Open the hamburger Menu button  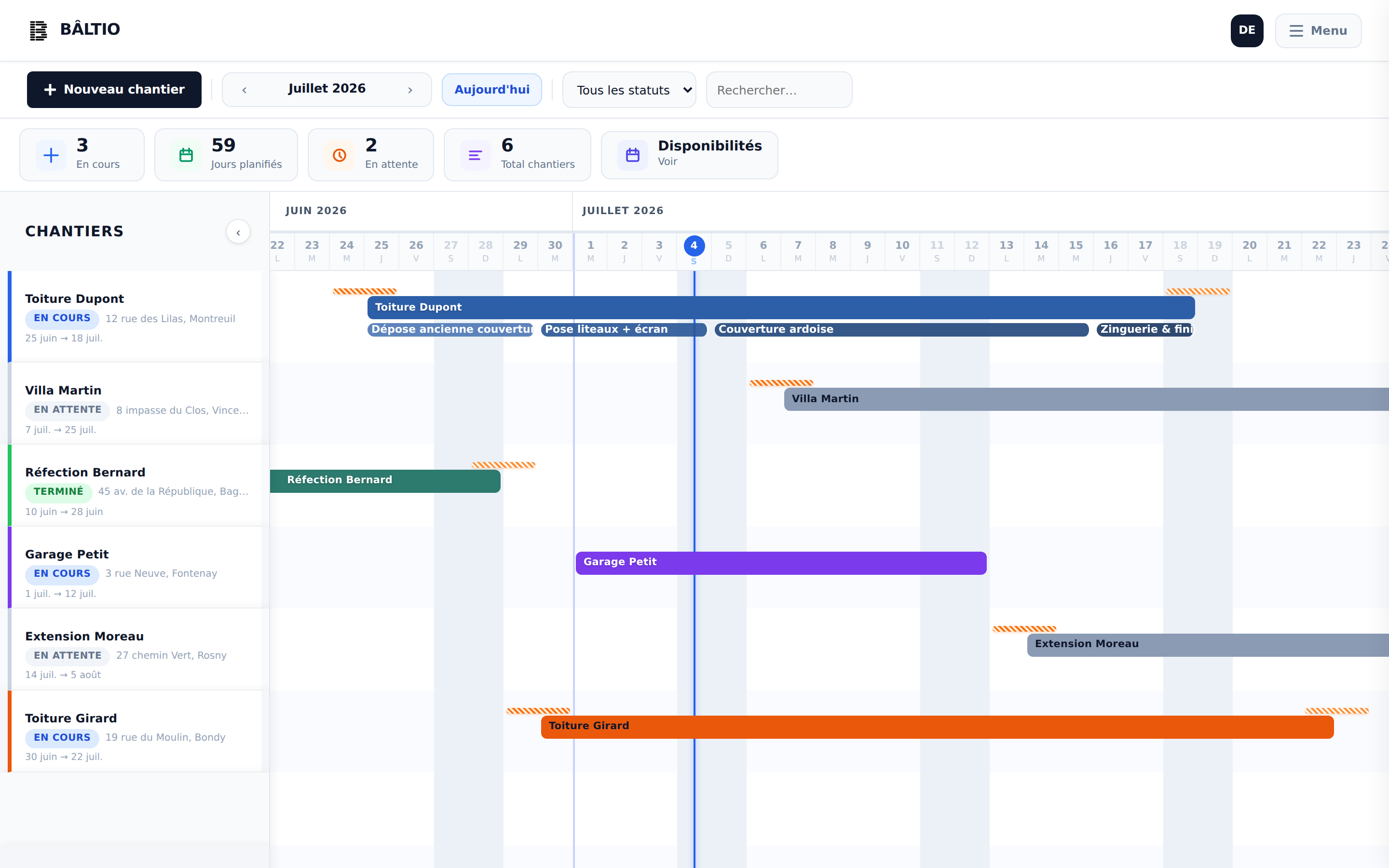coord(1318,30)
